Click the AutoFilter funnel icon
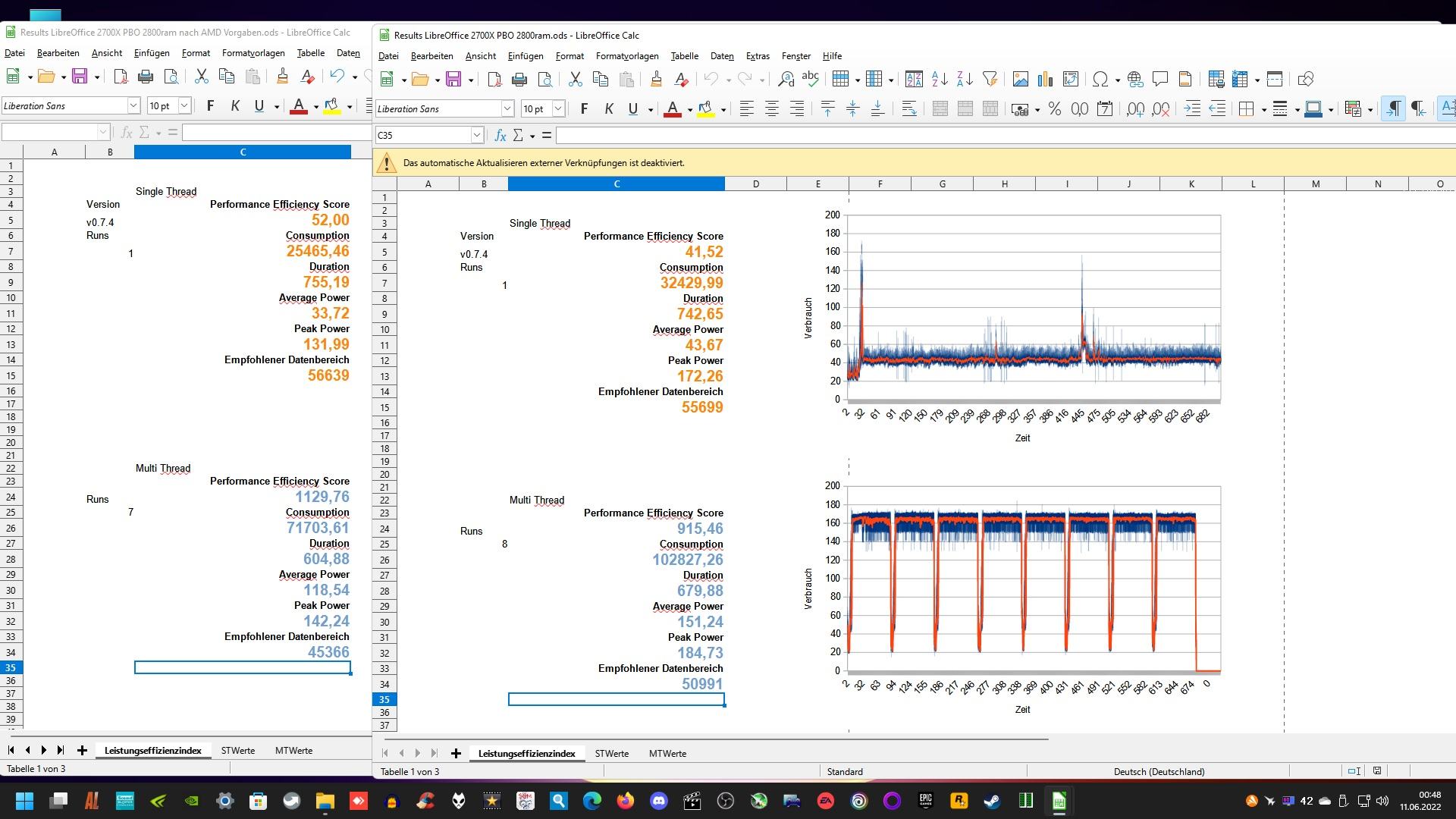 pos(990,79)
